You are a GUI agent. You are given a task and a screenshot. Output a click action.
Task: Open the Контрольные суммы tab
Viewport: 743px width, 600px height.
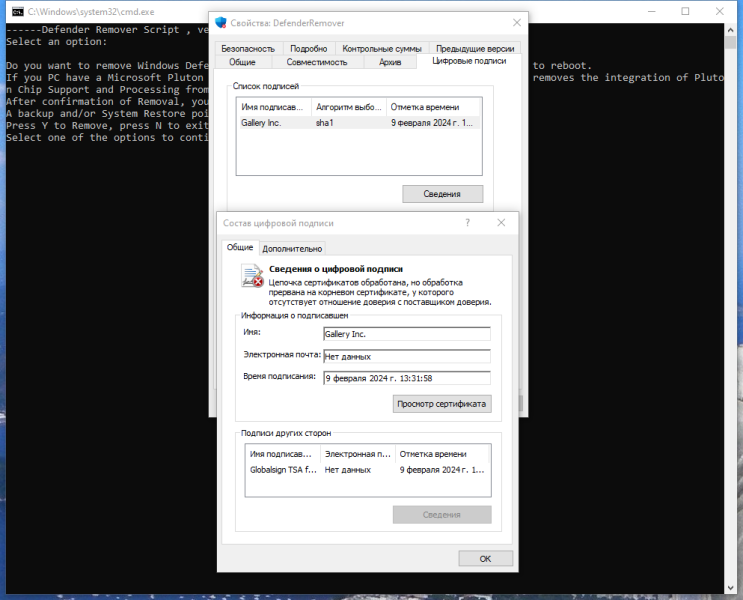tap(382, 48)
